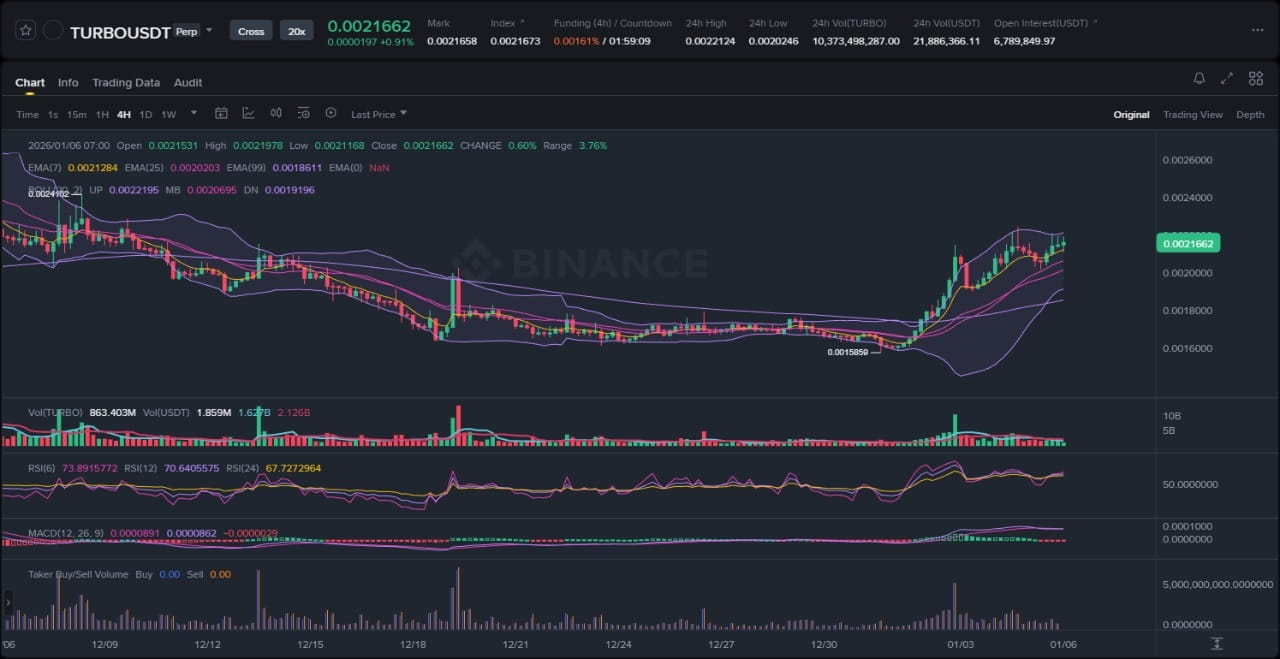Change the candlestick style icon
The width and height of the screenshot is (1280, 659).
[276, 113]
